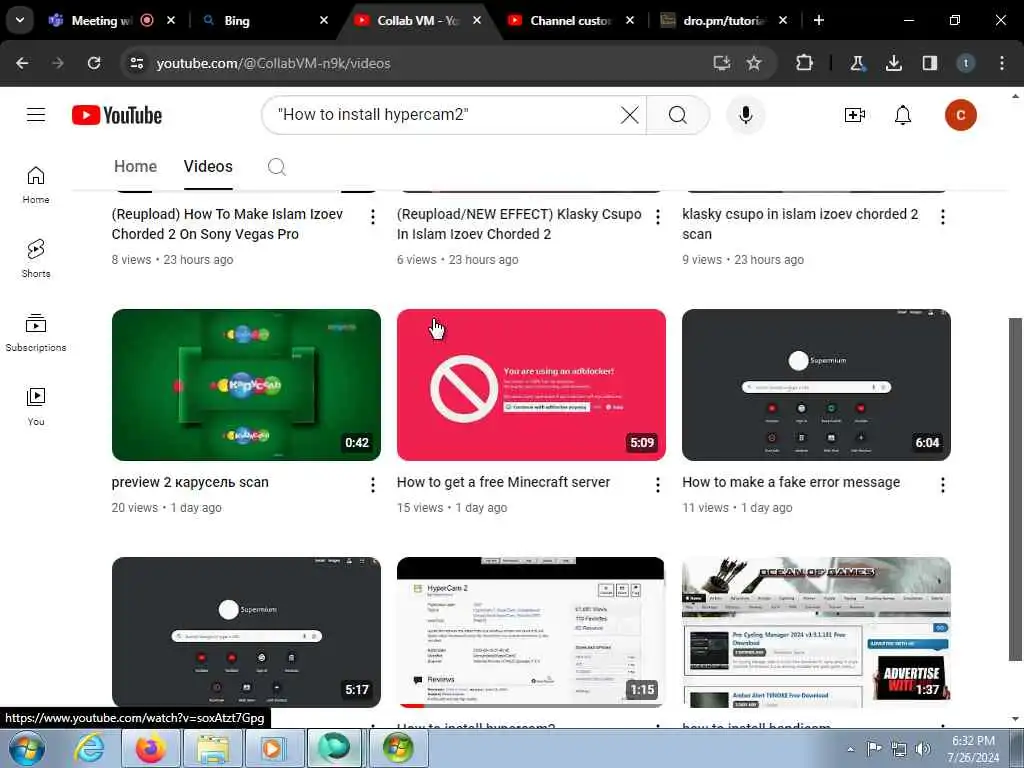
Task: View site information icon in address bar
Action: (x=136, y=63)
